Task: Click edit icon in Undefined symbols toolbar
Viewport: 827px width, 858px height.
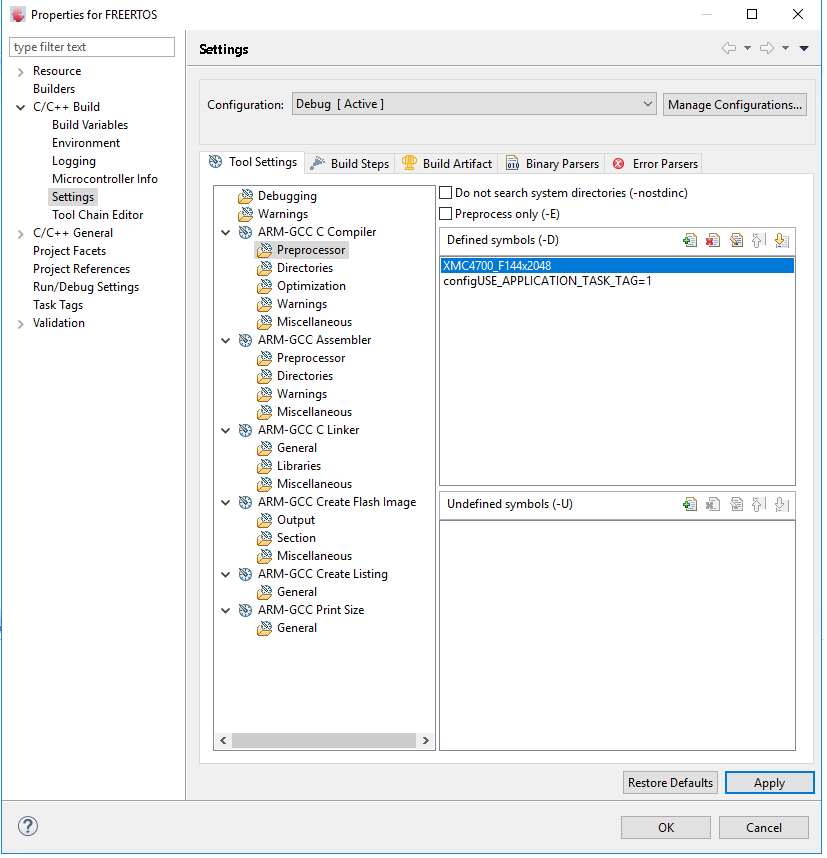Action: tap(736, 504)
